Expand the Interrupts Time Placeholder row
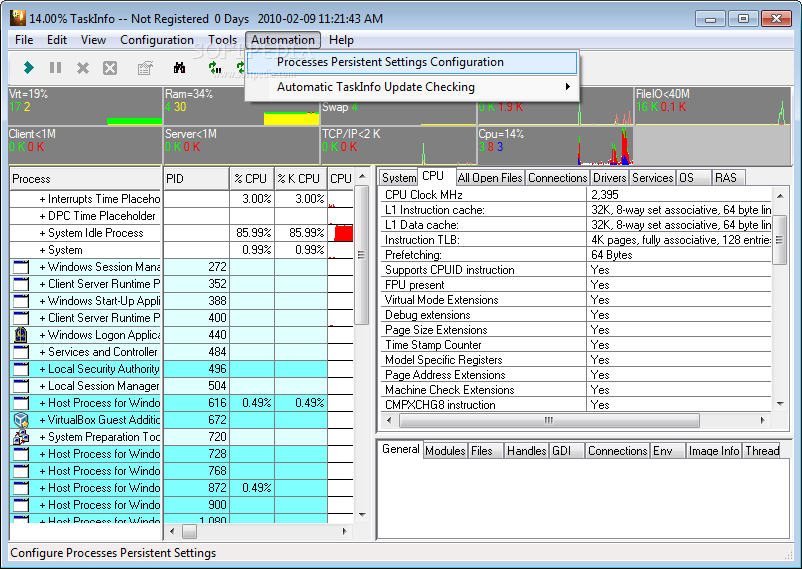Screen dimensions: 802x569 [x=42, y=199]
